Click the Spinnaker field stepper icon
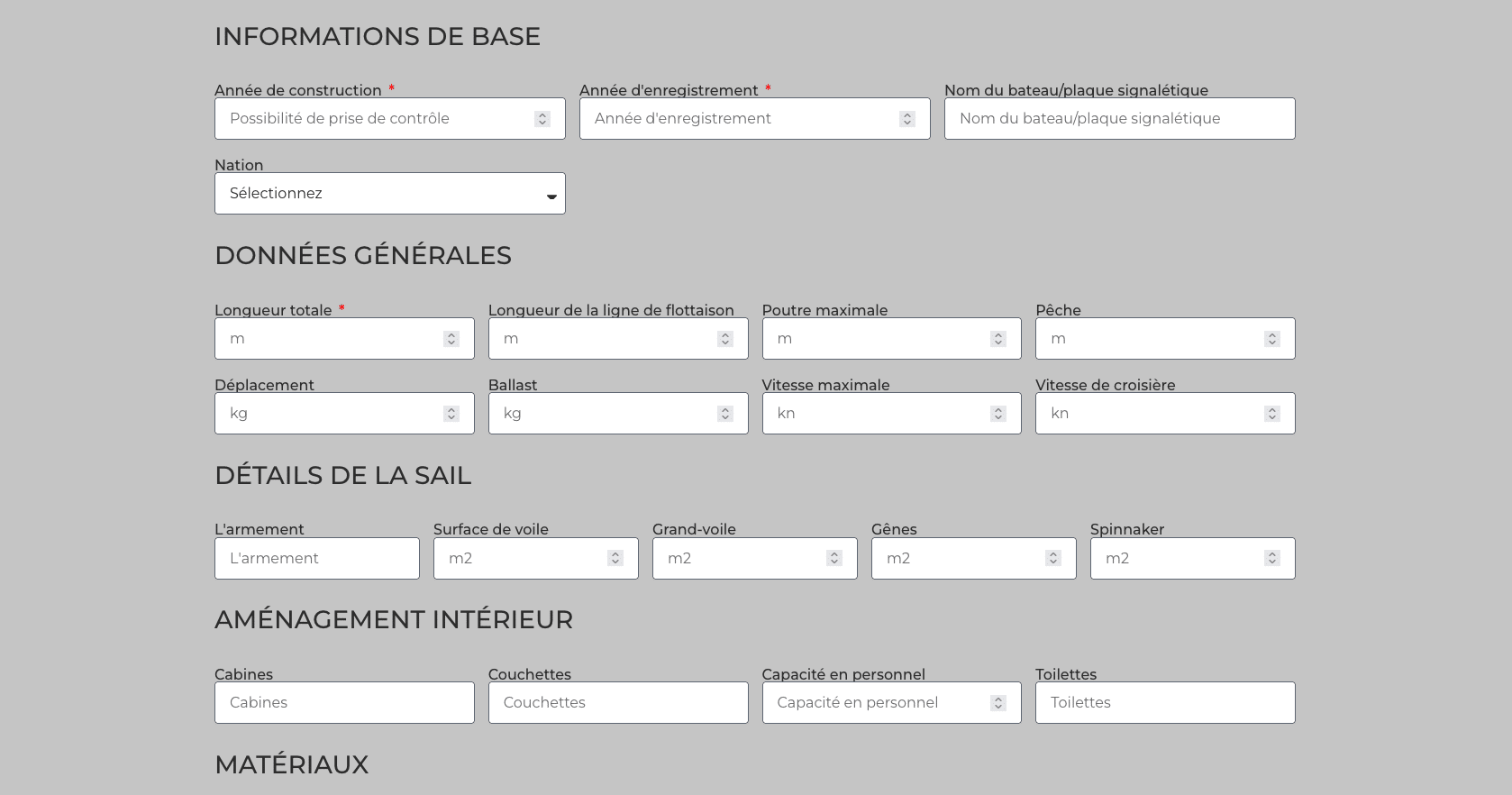The image size is (1512, 795). click(1272, 559)
